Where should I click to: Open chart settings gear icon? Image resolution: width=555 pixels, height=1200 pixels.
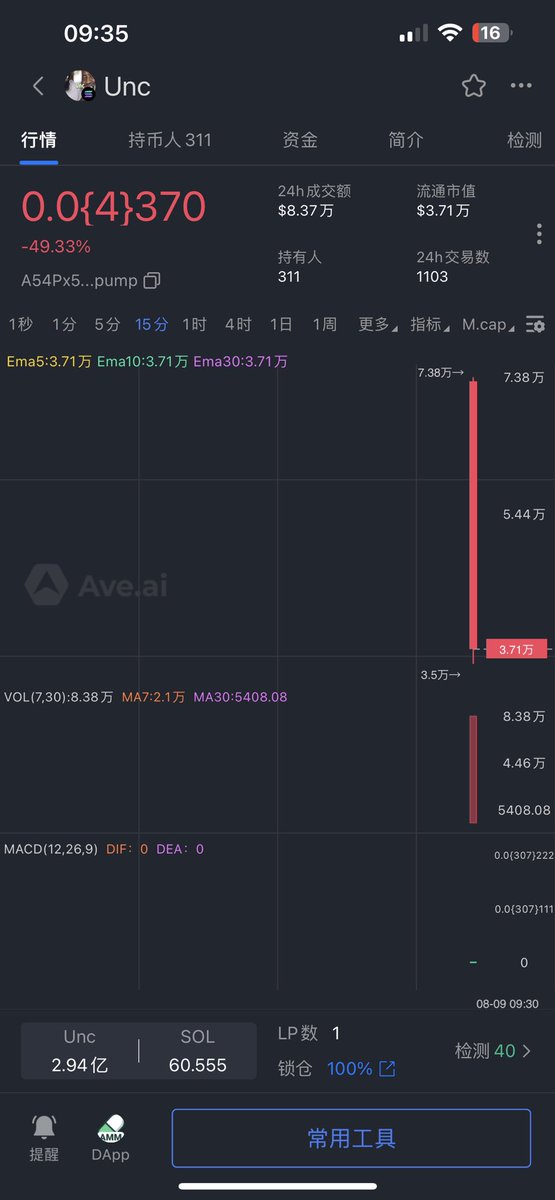[x=536, y=324]
